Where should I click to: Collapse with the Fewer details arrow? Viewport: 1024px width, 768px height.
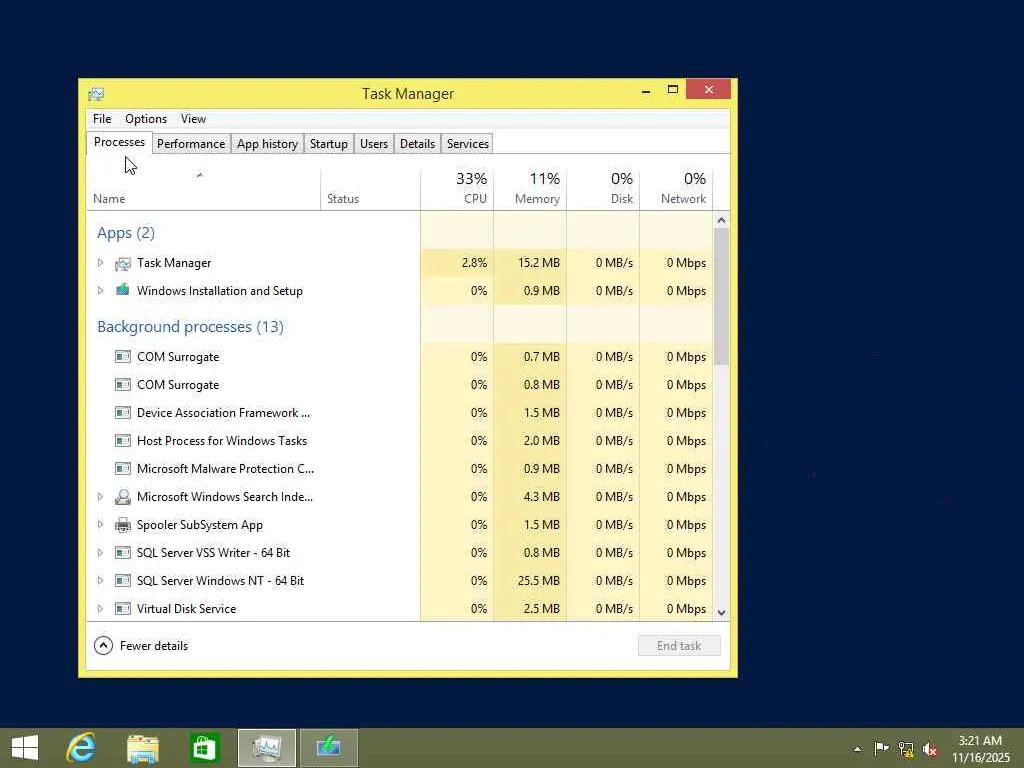103,646
